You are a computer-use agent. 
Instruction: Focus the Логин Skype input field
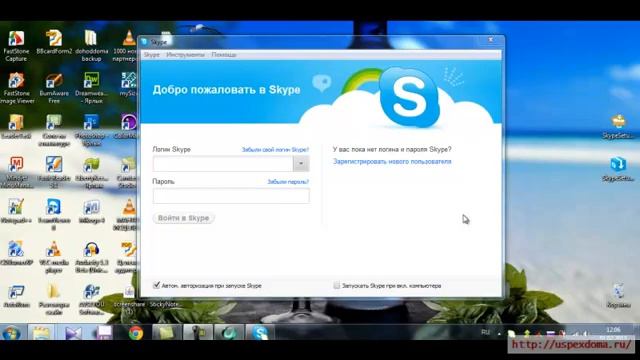(x=223, y=164)
